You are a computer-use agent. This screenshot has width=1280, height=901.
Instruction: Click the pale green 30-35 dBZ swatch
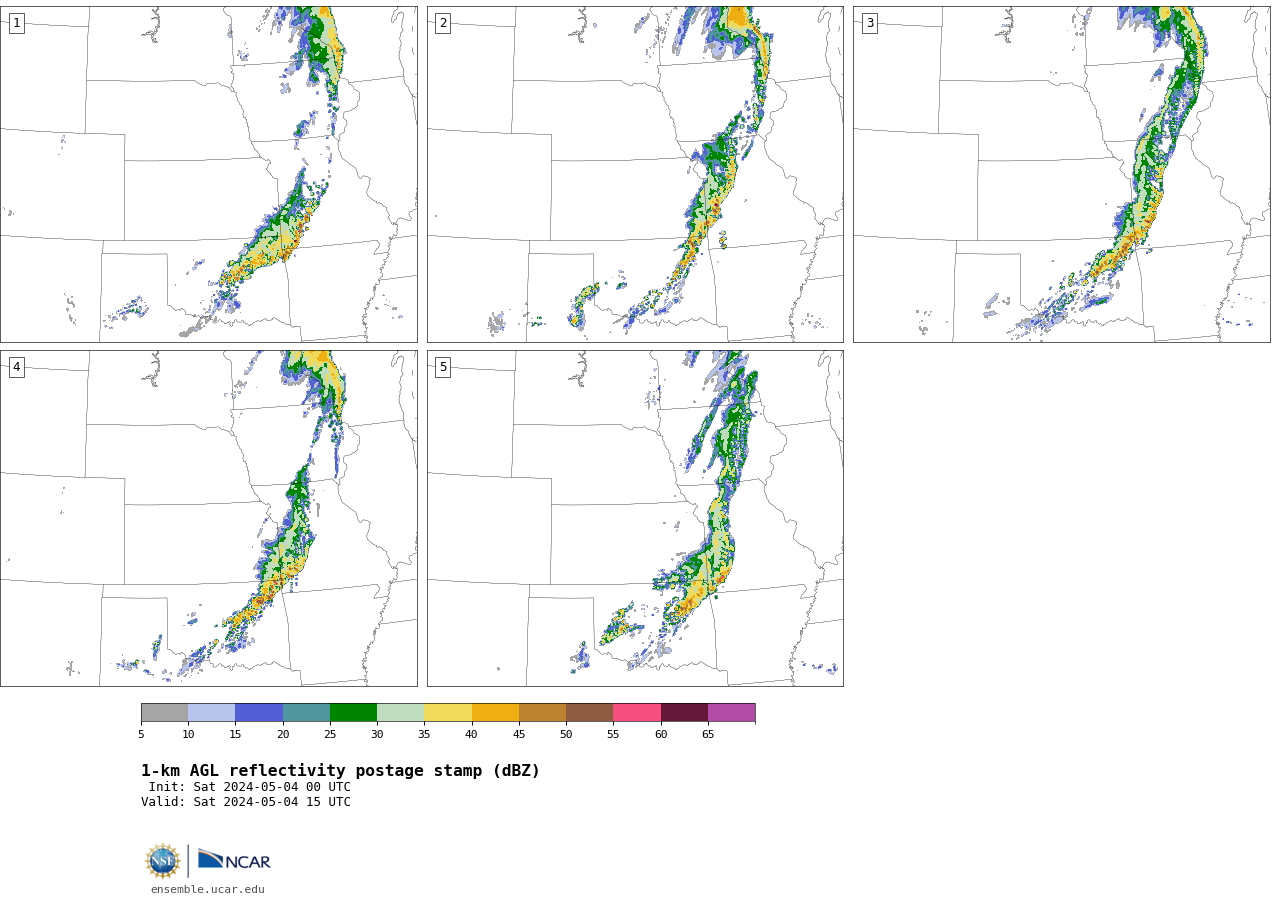point(400,712)
